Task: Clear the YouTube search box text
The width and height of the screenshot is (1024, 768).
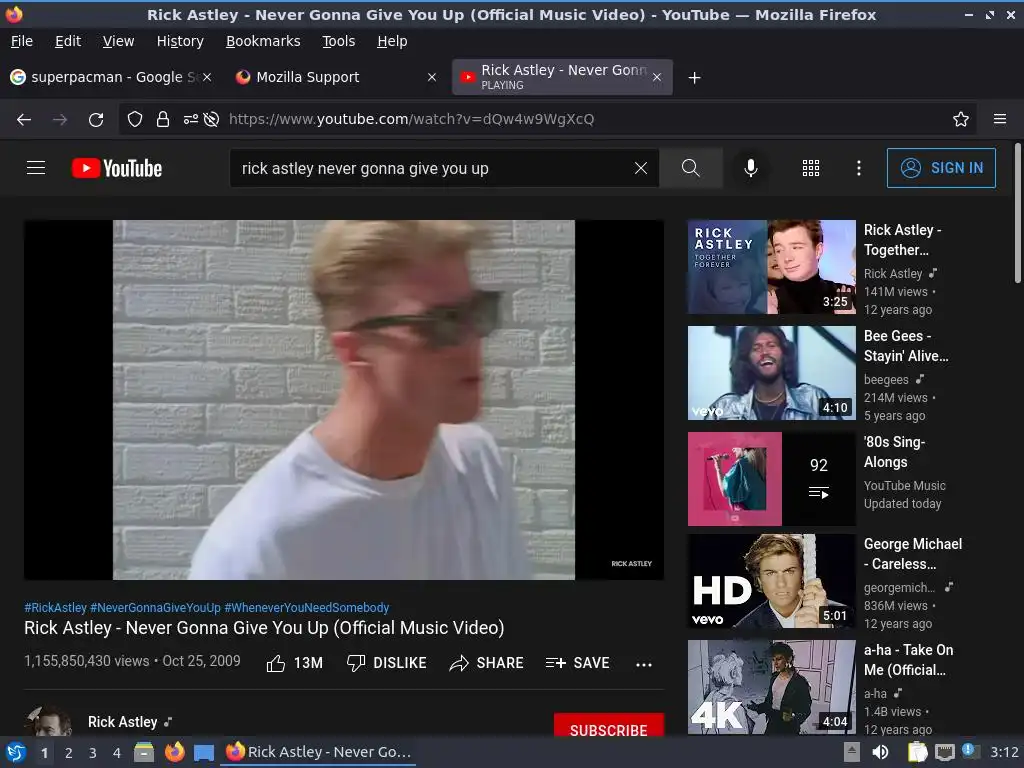Action: tap(641, 168)
